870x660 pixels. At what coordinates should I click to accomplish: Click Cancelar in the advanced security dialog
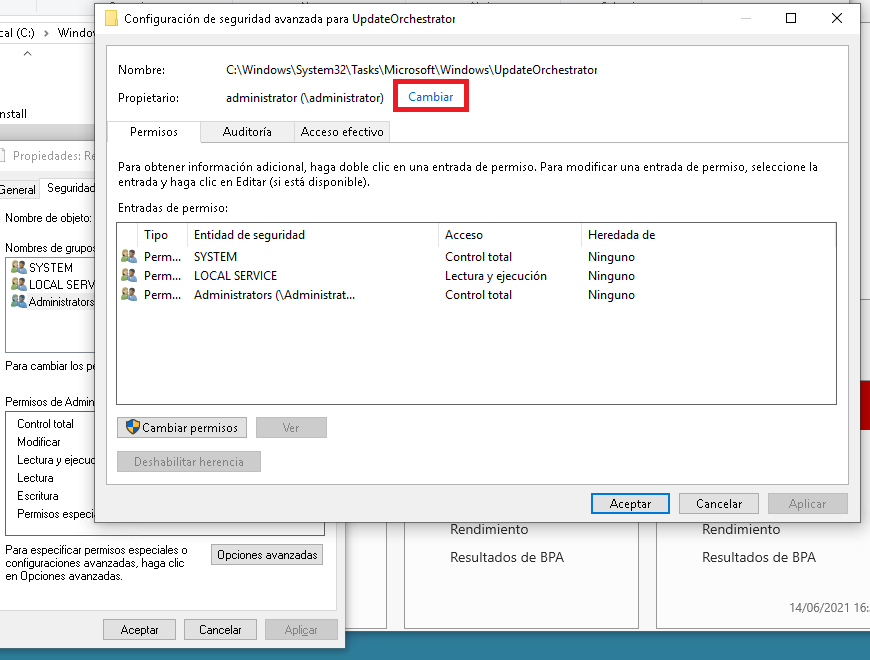[x=719, y=504]
